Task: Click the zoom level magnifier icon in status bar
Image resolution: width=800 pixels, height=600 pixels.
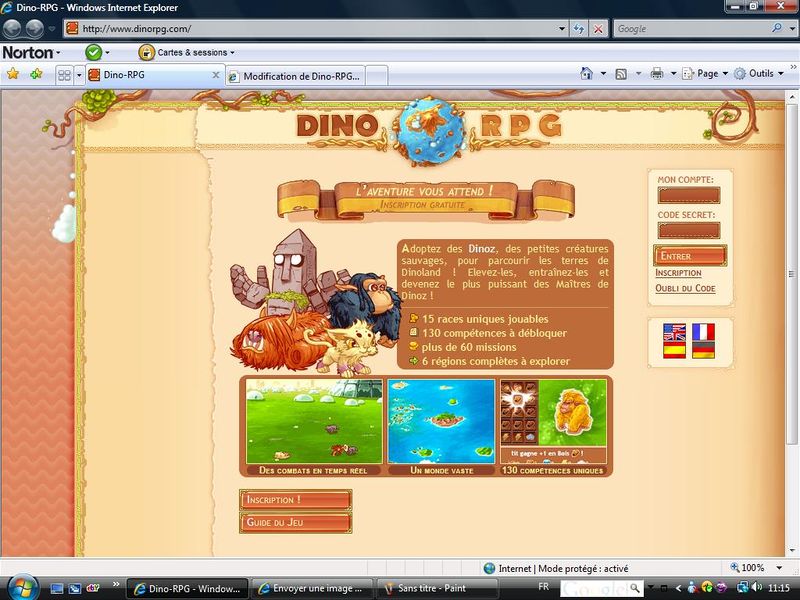Action: click(735, 567)
